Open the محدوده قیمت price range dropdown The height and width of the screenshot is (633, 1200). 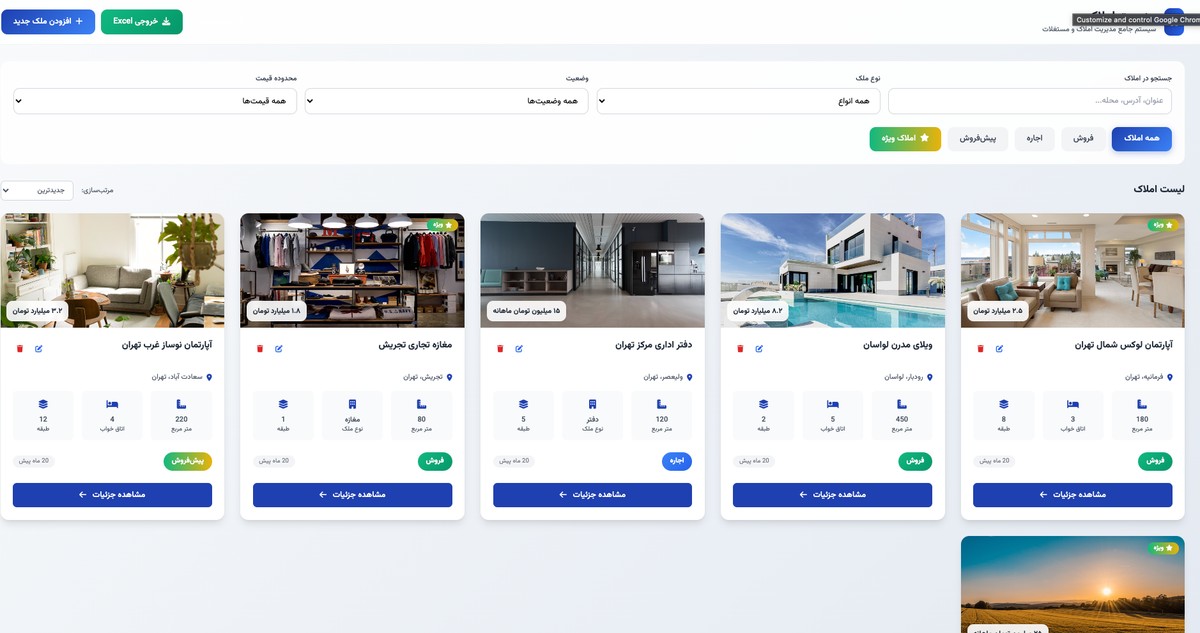pos(155,101)
